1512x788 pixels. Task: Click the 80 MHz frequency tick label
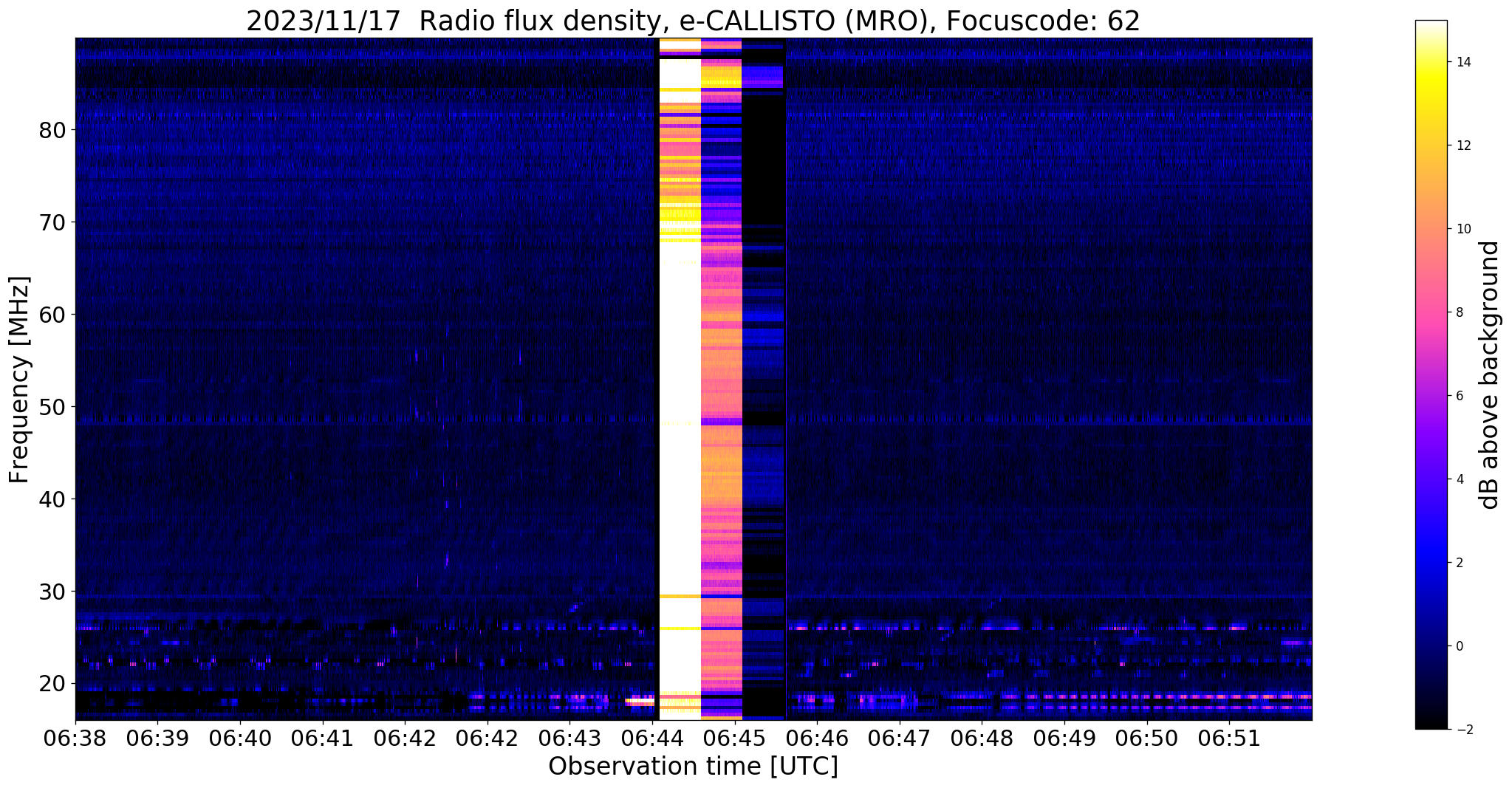52,129
